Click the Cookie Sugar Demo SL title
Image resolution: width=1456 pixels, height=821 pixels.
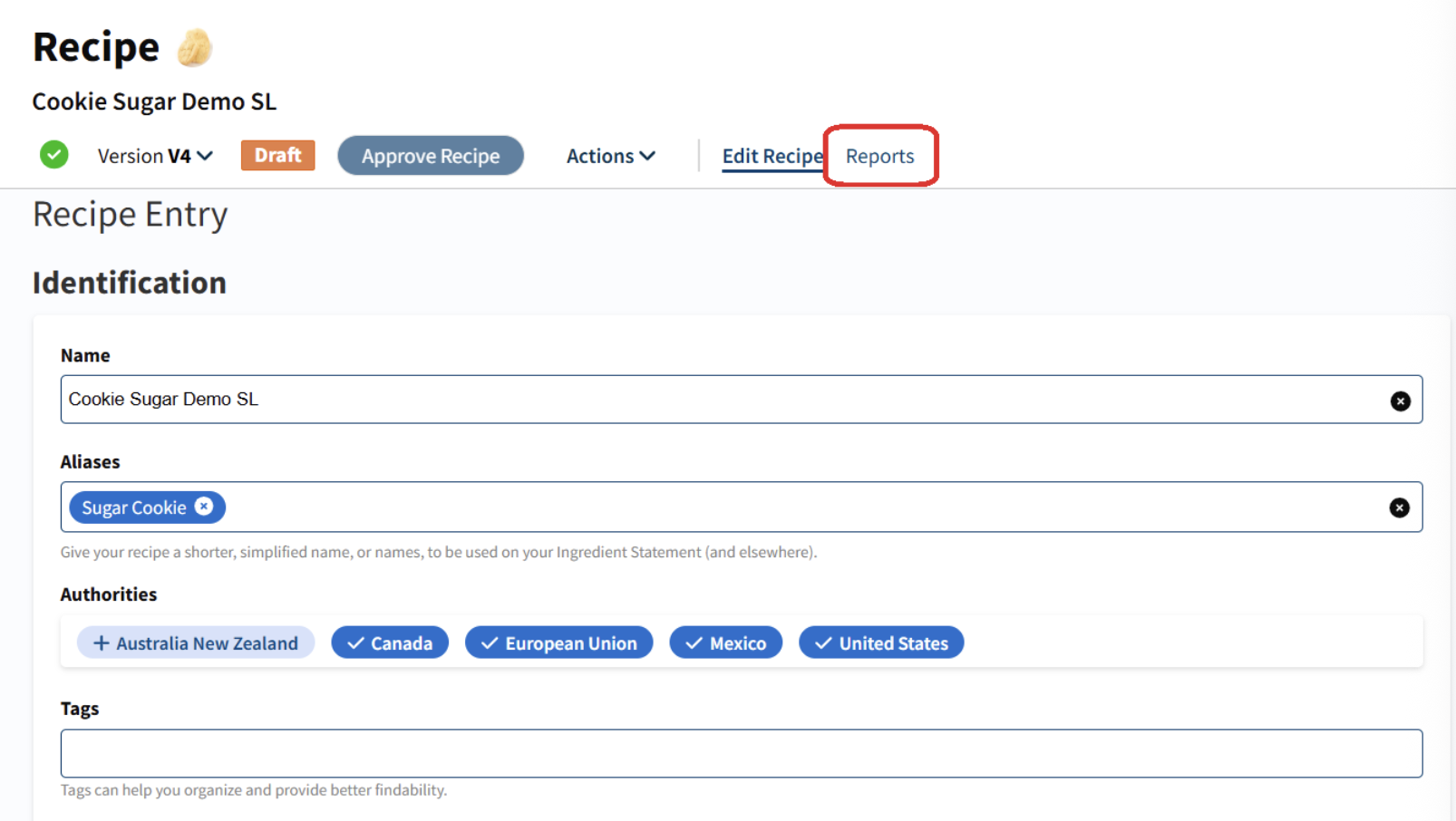[154, 101]
